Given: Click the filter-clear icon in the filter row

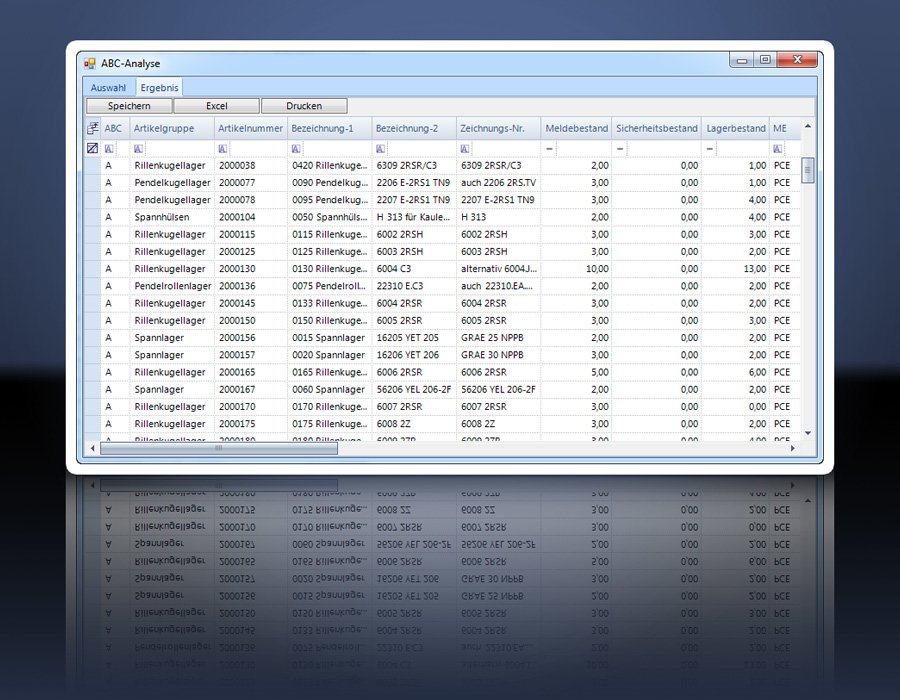Looking at the screenshot, I should pyautogui.click(x=92, y=148).
